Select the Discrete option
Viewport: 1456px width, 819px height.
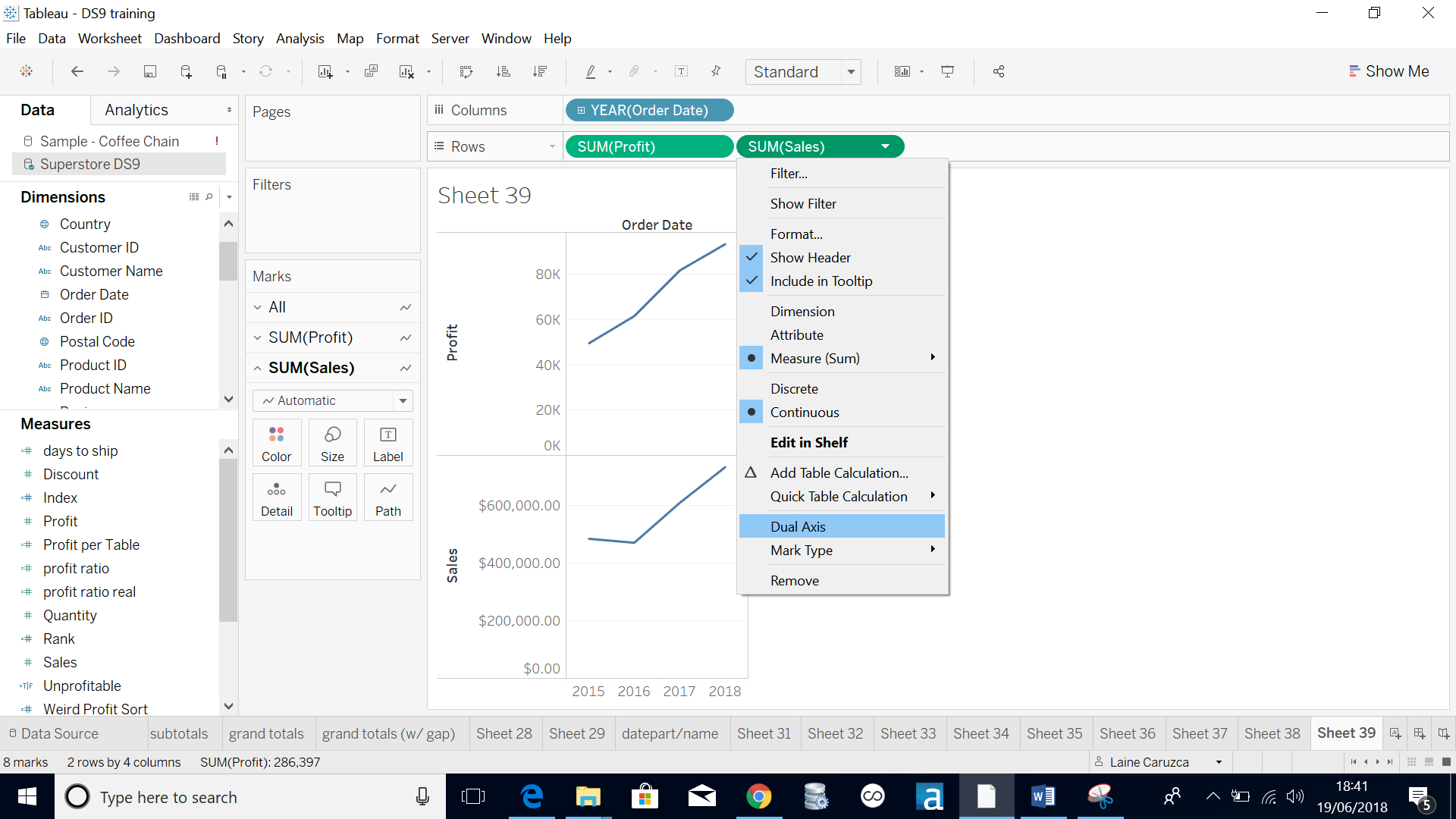tap(794, 389)
